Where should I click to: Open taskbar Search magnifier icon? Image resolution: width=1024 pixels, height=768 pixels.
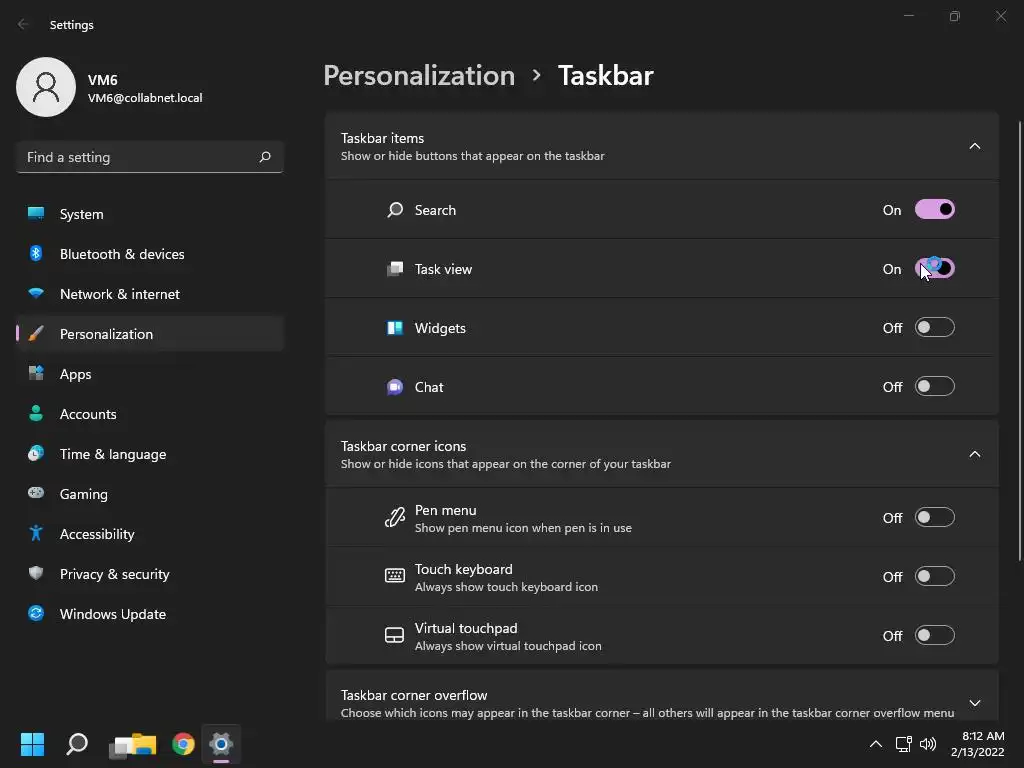77,744
